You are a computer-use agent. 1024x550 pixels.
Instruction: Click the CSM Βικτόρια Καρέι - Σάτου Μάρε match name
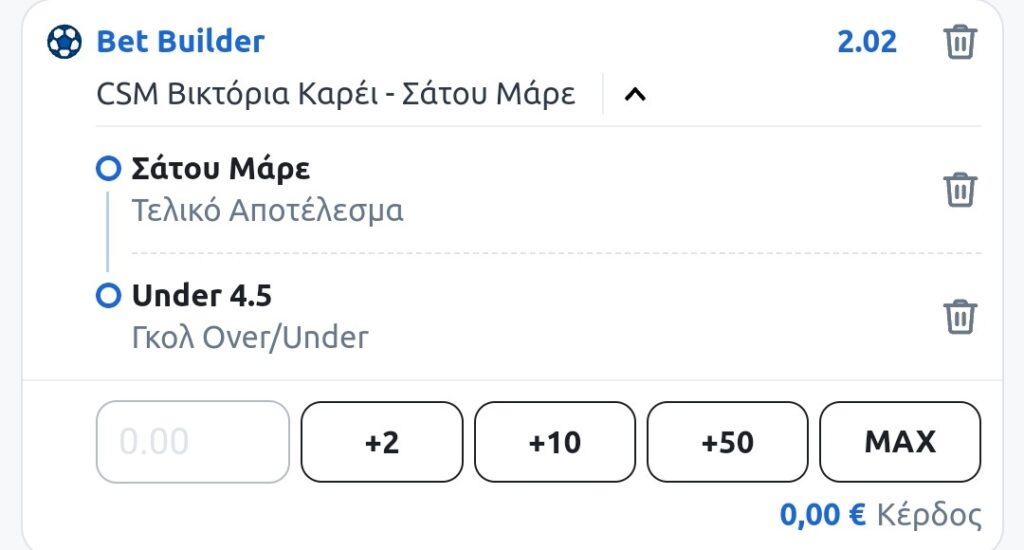tap(336, 95)
